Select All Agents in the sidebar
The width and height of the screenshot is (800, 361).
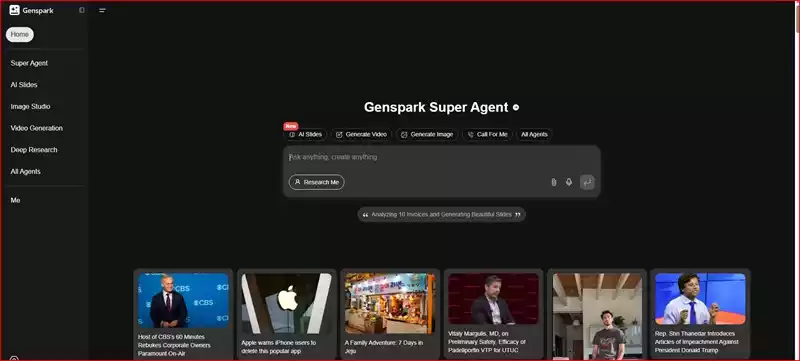tap(26, 171)
